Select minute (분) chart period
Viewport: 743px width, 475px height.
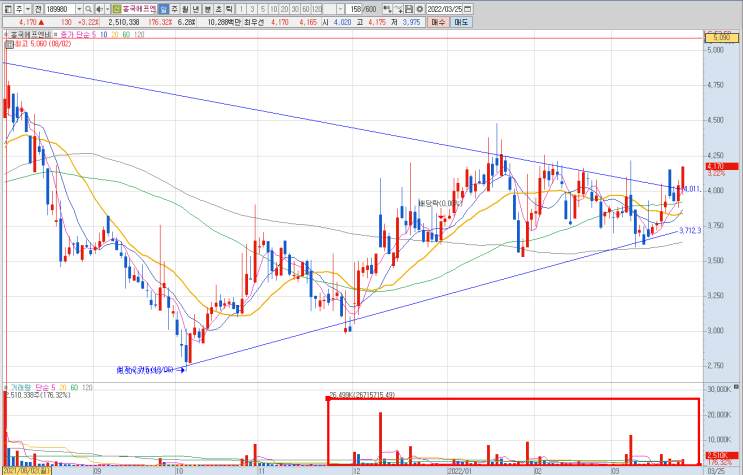pos(208,9)
